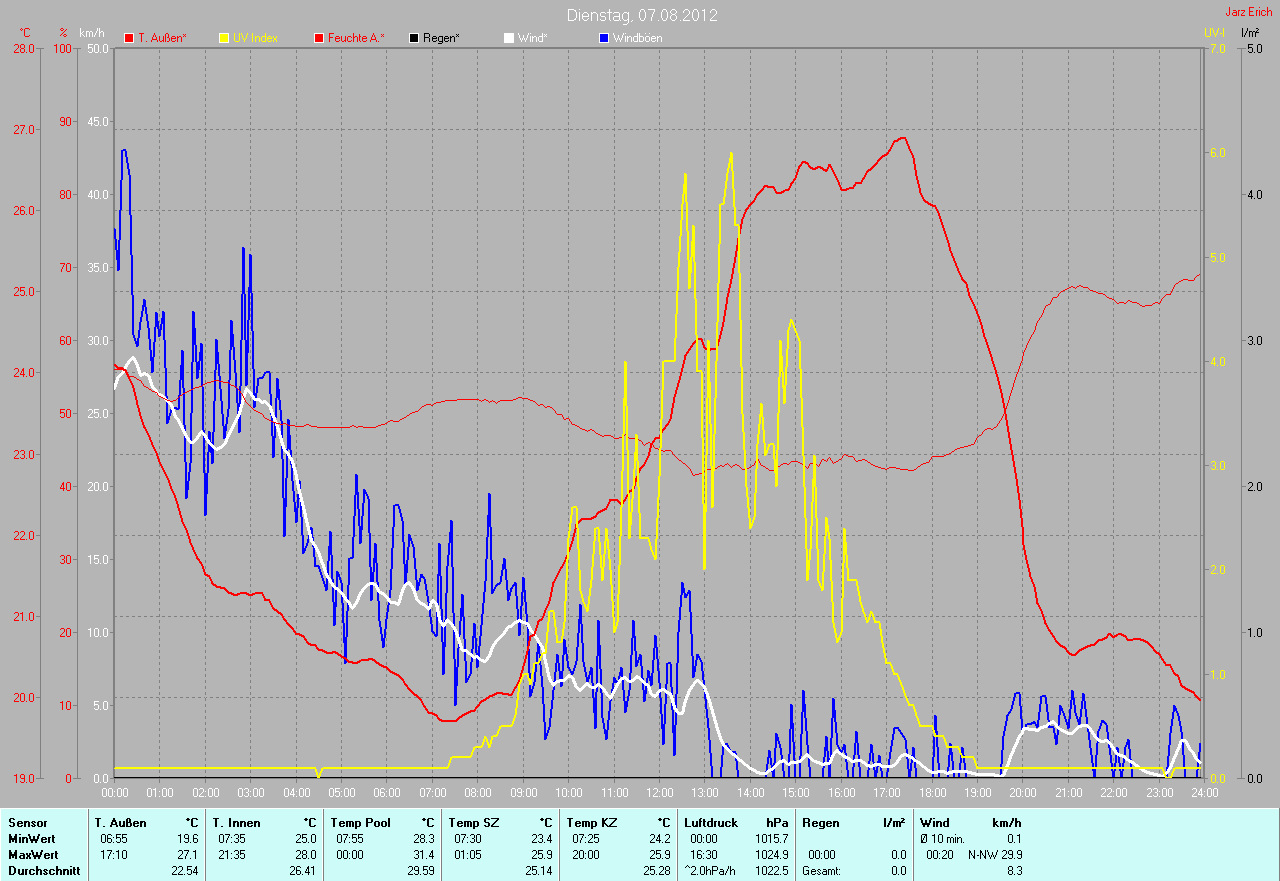
Task: Click the red Feuchte A. legend square
Action: 318,38
